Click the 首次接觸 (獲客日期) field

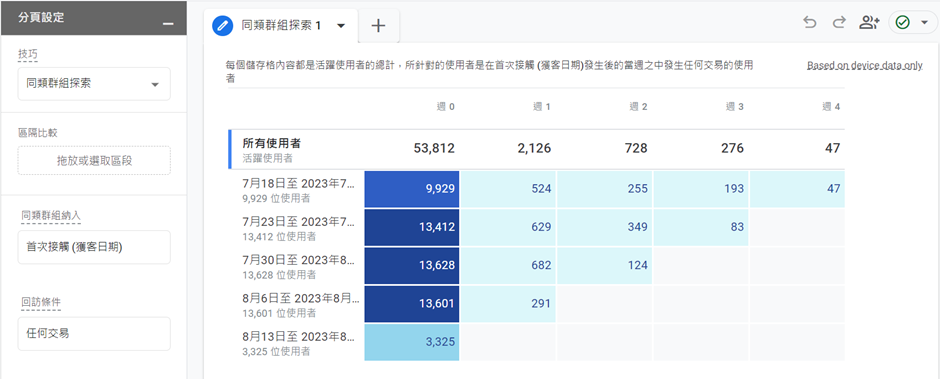(94, 247)
